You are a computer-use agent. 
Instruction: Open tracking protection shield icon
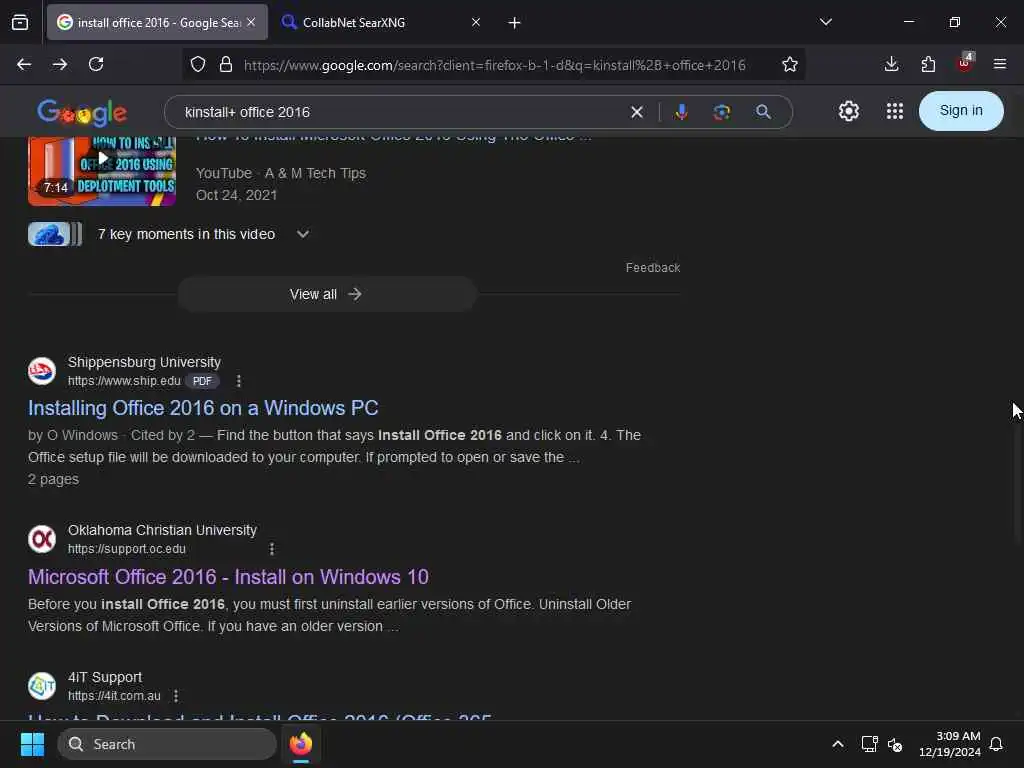pyautogui.click(x=198, y=64)
